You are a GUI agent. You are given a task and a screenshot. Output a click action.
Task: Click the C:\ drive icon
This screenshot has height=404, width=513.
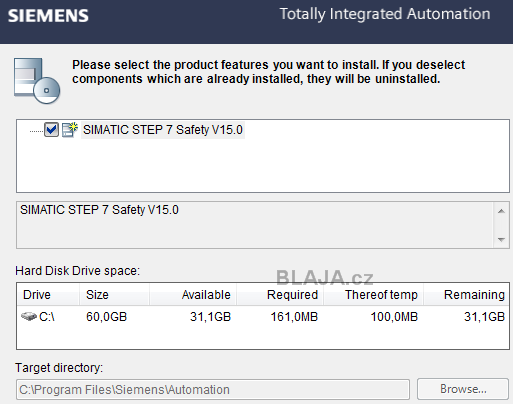coord(29,316)
